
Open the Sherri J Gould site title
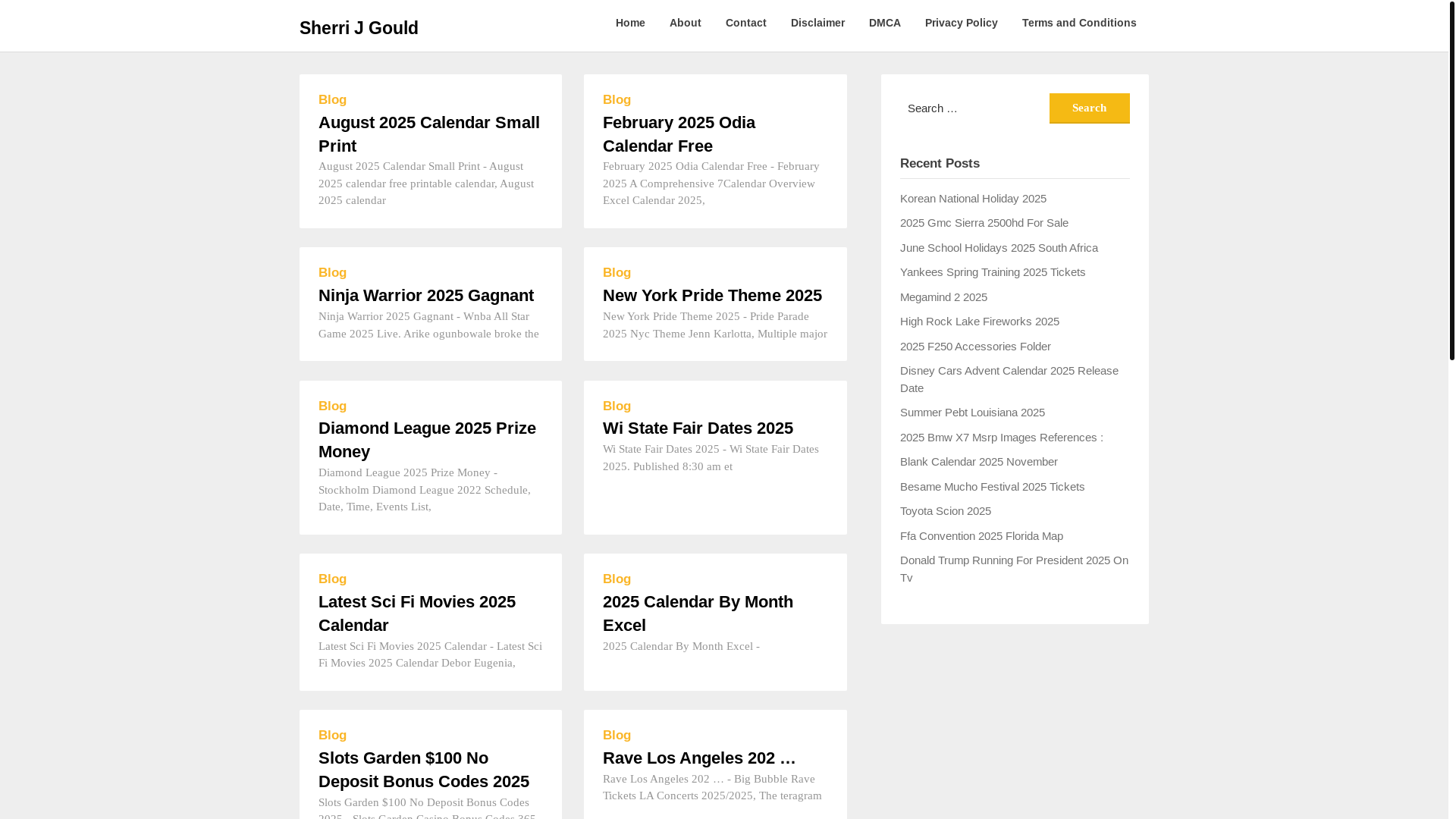359,28
